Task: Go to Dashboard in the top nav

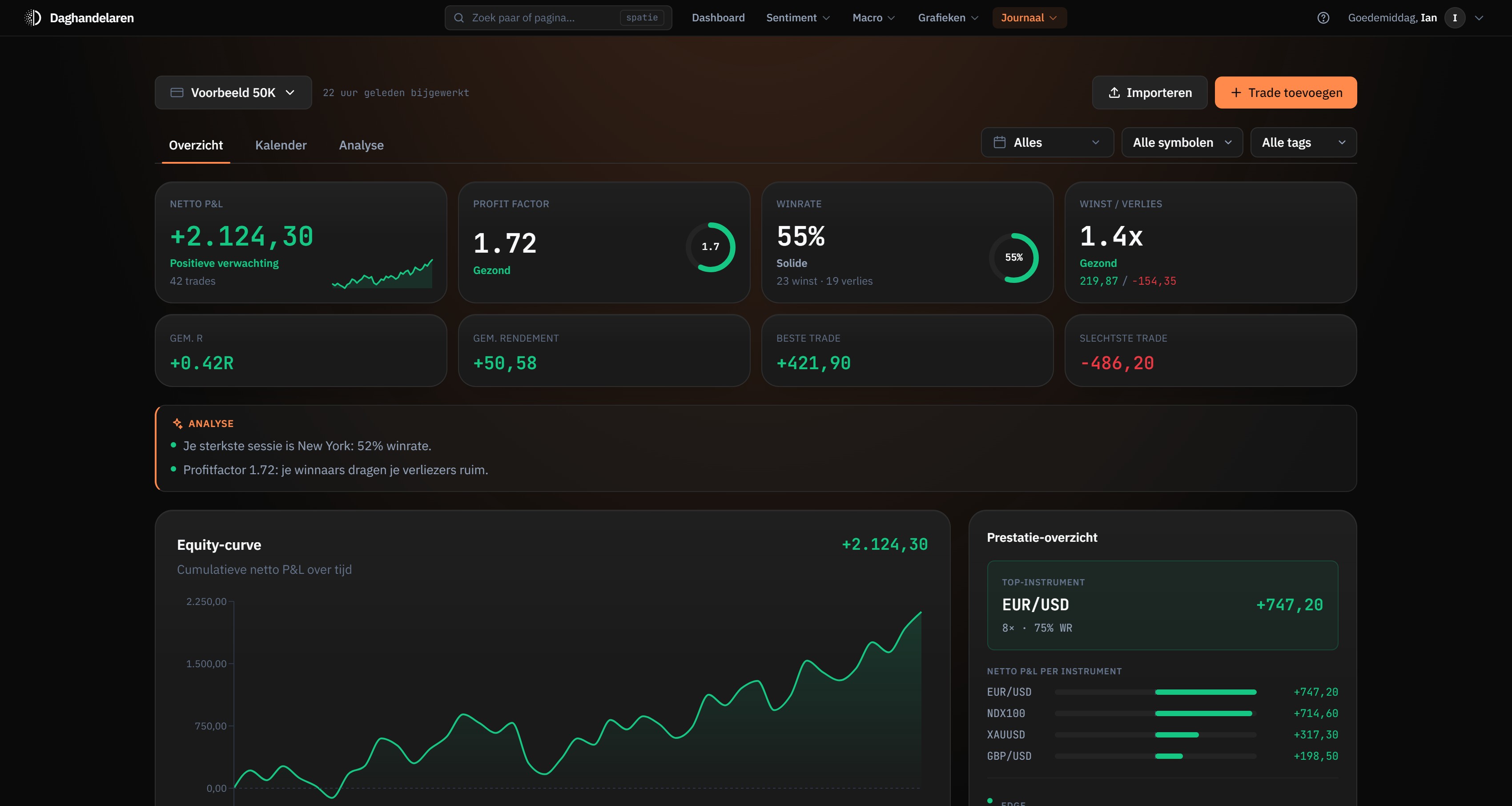Action: 718,18
